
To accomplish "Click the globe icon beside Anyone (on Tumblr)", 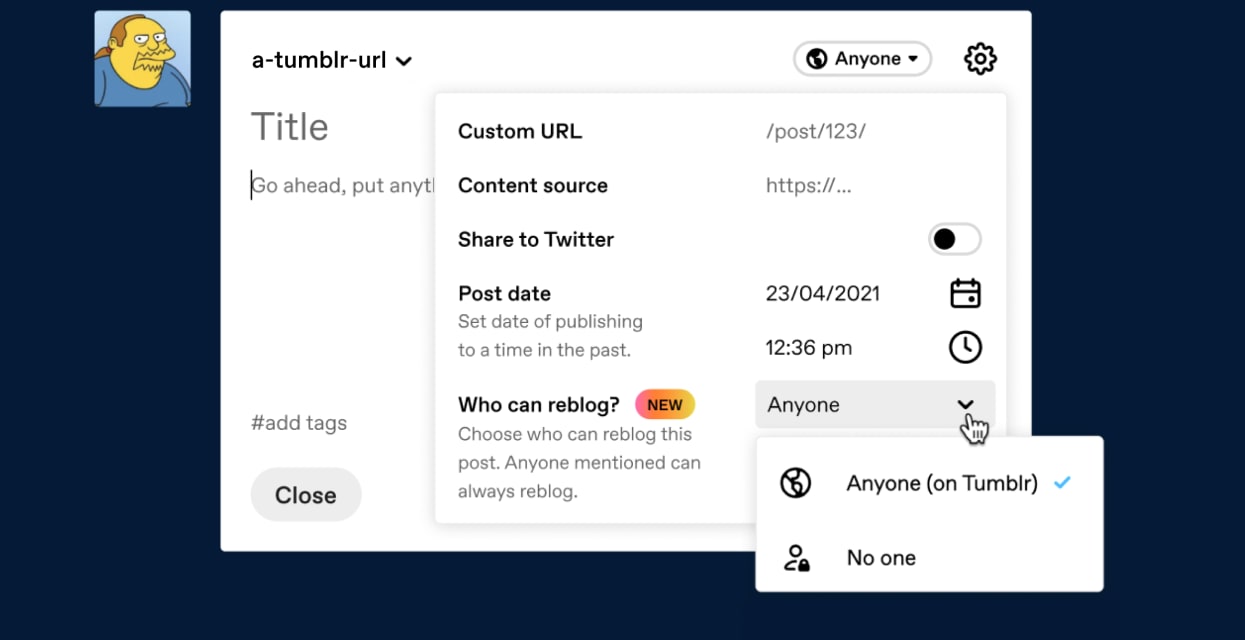I will [x=795, y=484].
